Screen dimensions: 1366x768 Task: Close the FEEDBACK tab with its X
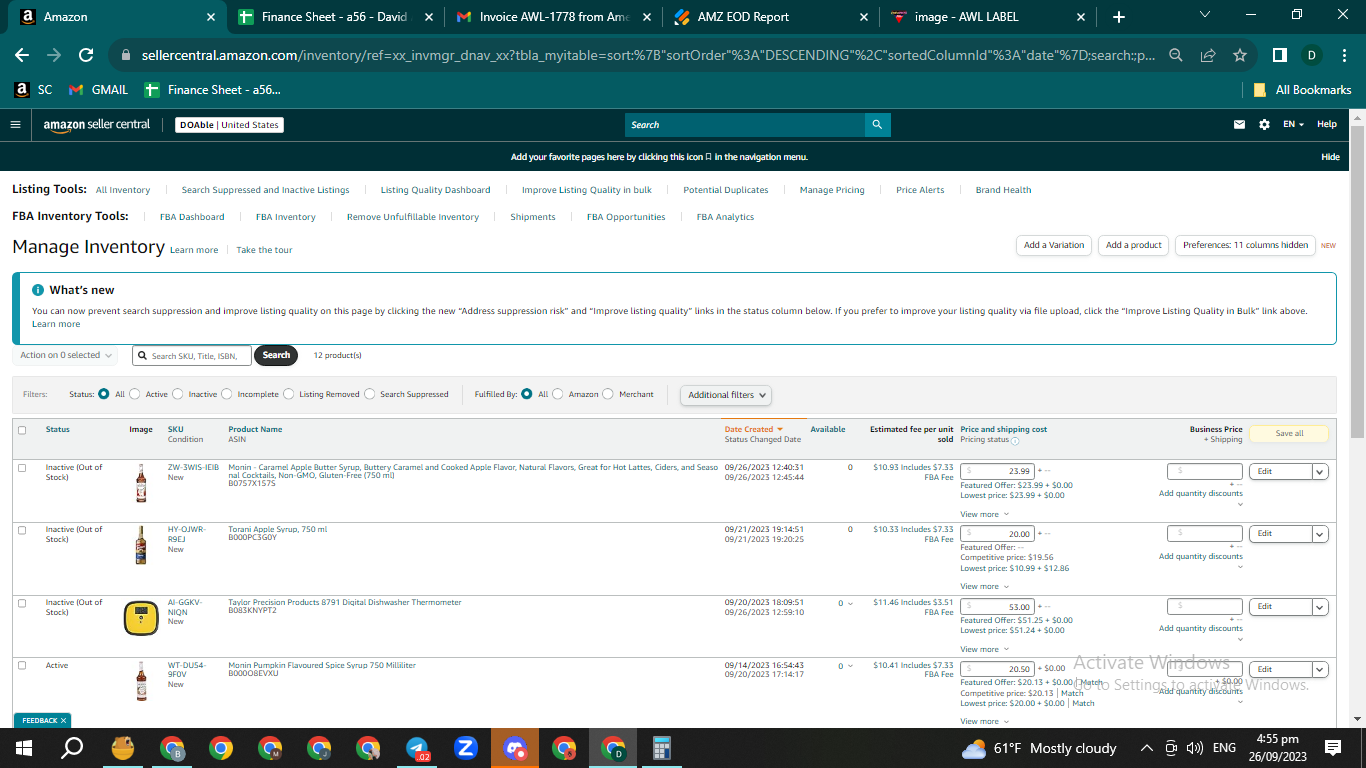[63, 720]
